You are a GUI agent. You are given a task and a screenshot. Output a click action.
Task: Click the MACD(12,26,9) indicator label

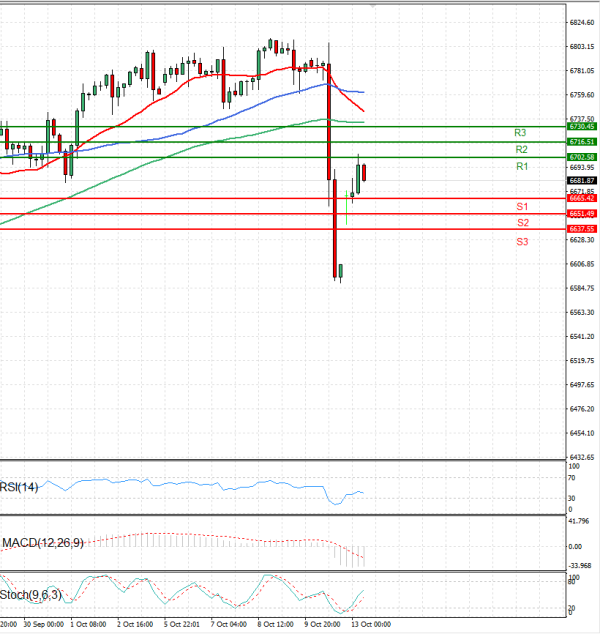(42, 542)
